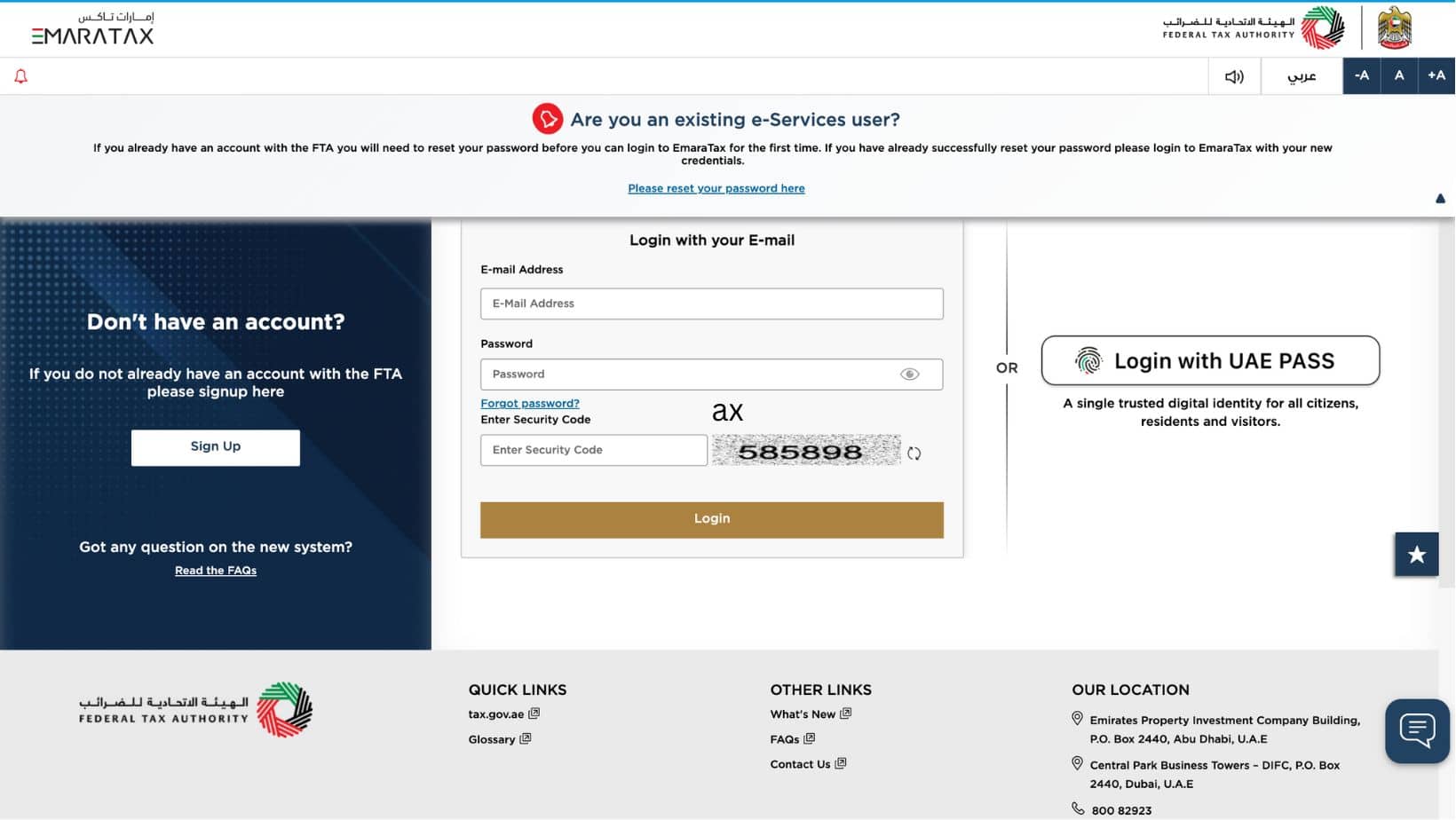1456x820 pixels.
Task: Toggle password visibility with the eye icon
Action: pos(909,374)
